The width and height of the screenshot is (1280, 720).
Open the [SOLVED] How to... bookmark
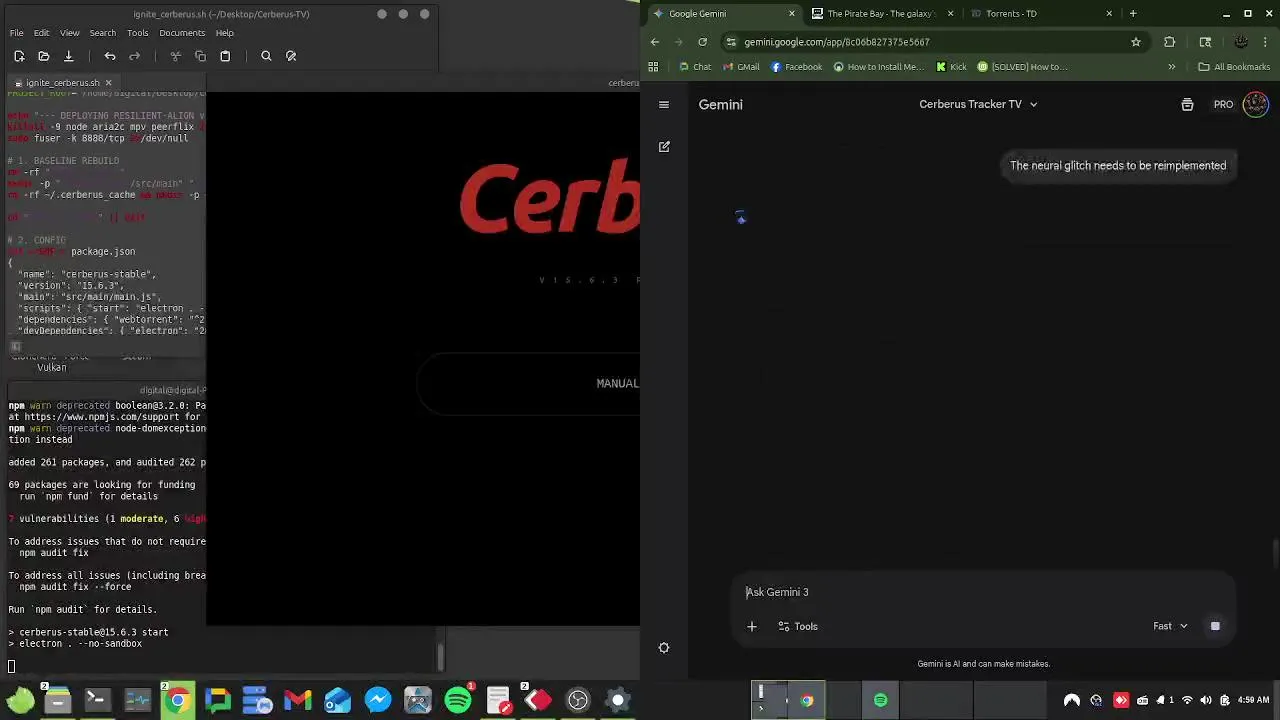(1023, 67)
